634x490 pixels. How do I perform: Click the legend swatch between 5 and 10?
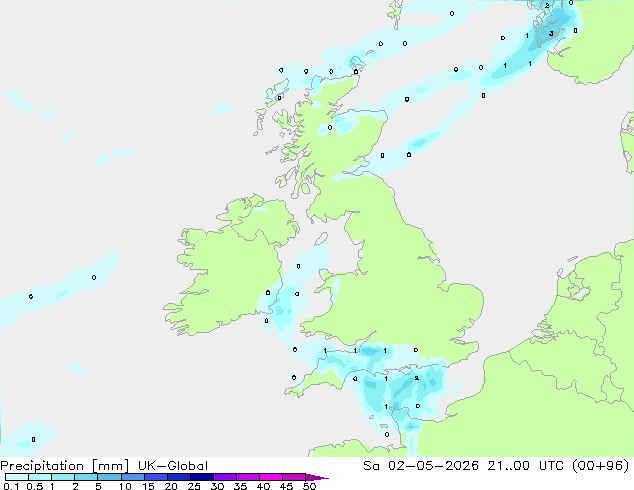109,477
